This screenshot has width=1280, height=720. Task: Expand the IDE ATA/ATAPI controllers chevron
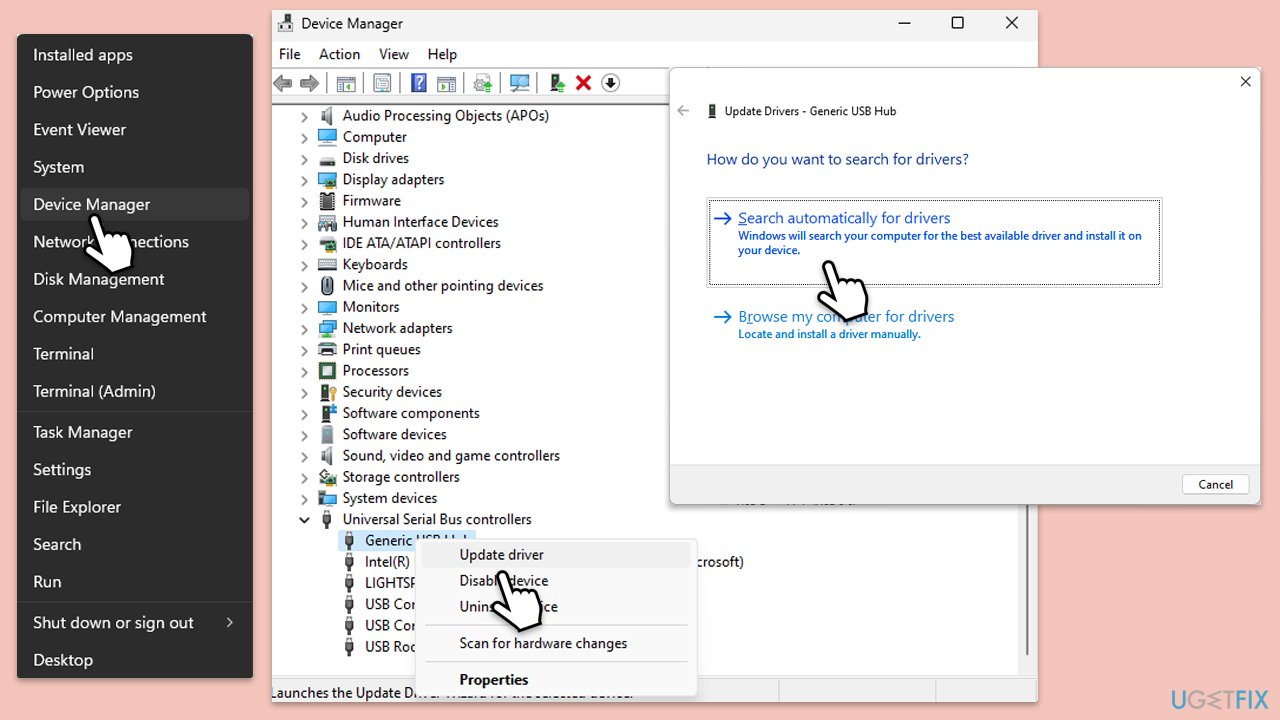[305, 243]
